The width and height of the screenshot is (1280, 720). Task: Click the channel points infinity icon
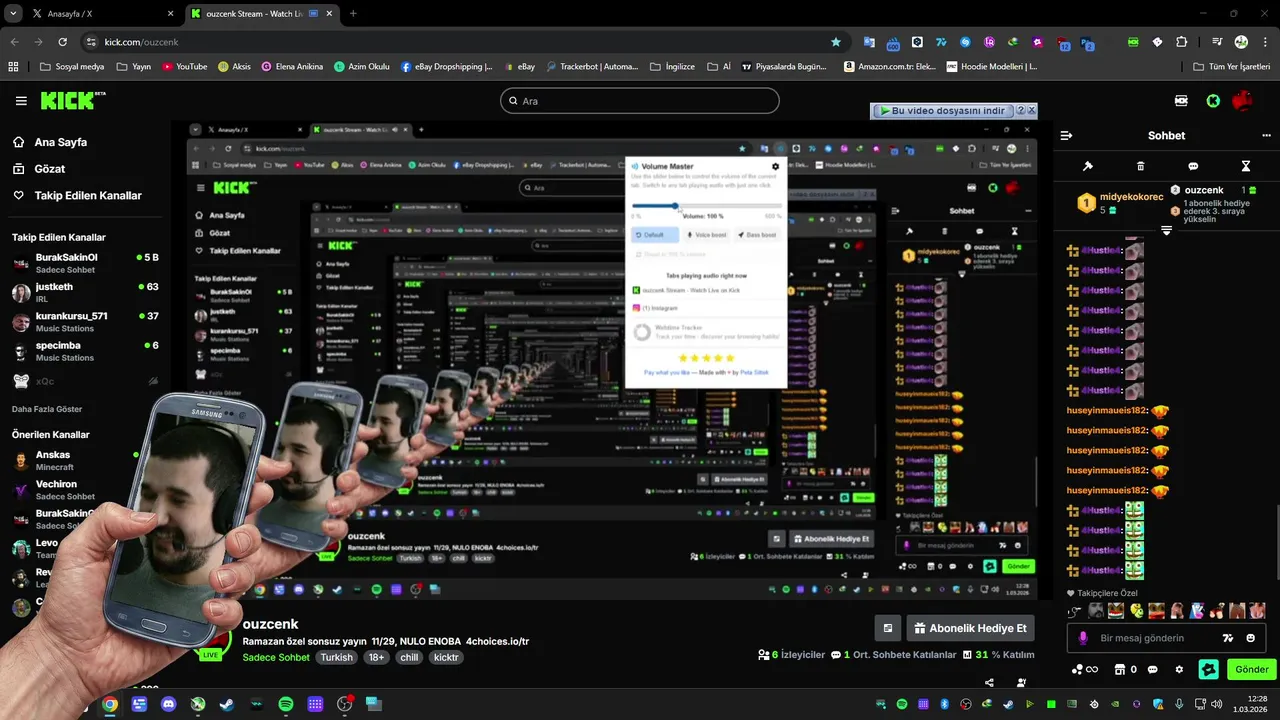point(1085,669)
